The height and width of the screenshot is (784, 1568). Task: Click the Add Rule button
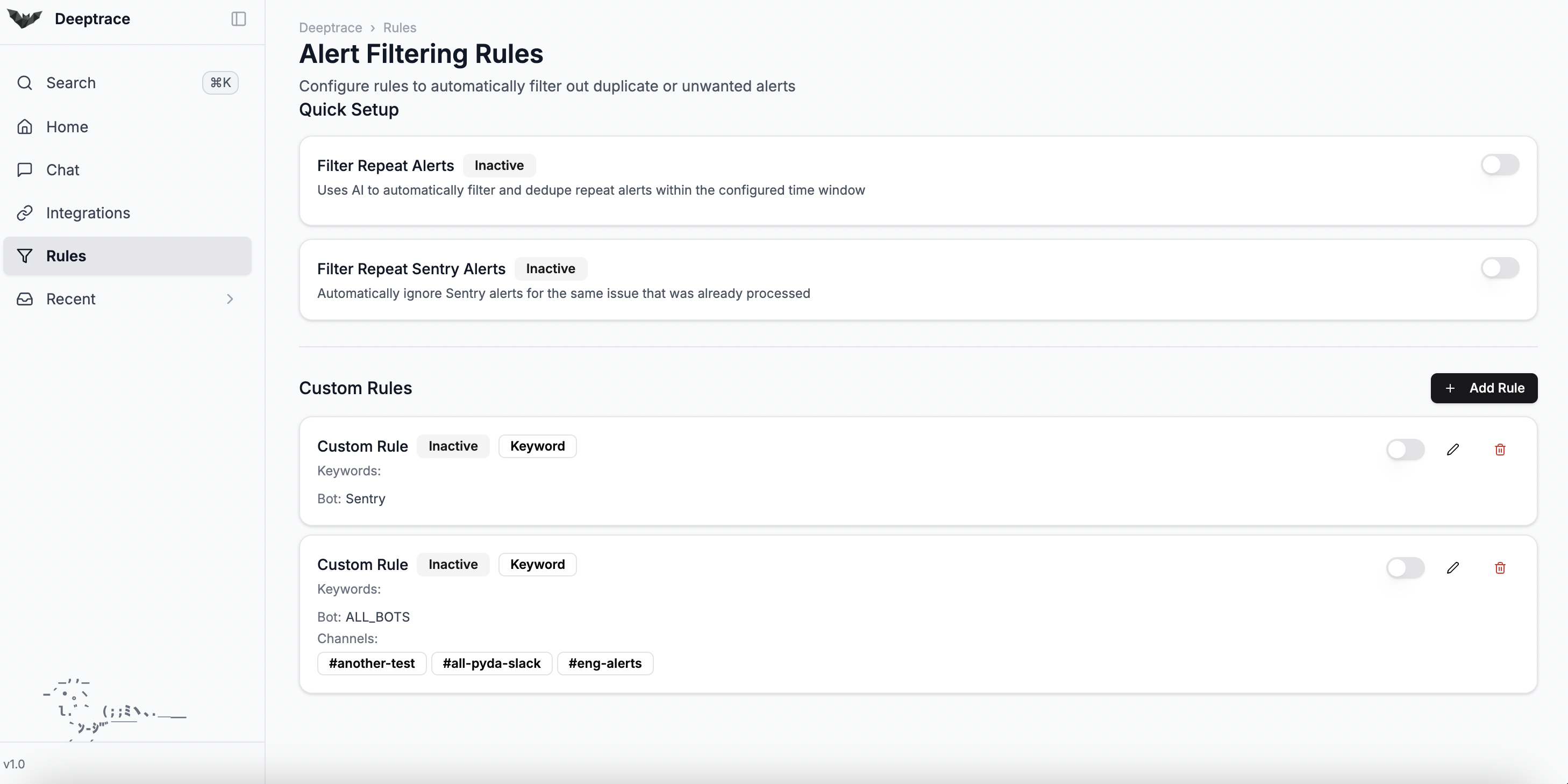coord(1484,388)
